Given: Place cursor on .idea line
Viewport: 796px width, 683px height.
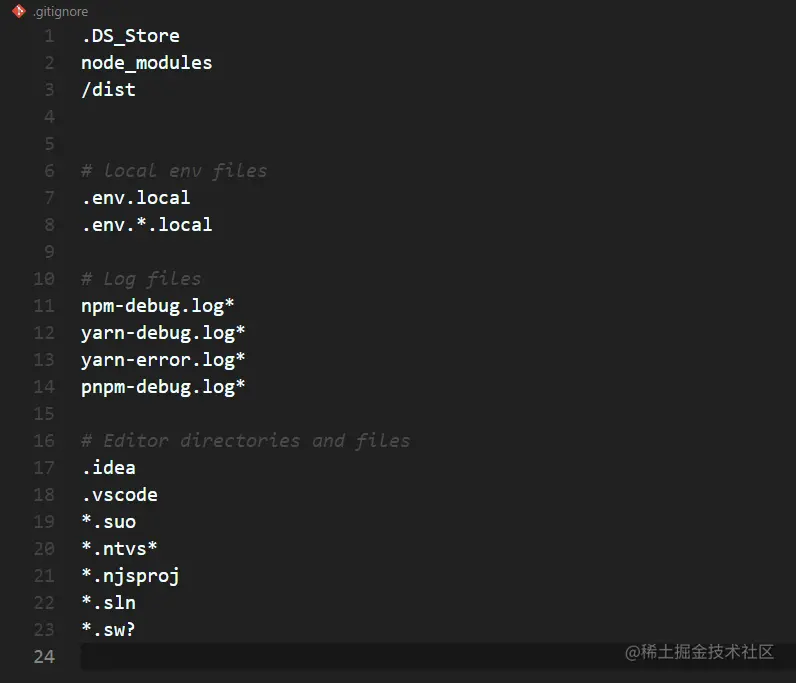Looking at the screenshot, I should pos(109,468).
